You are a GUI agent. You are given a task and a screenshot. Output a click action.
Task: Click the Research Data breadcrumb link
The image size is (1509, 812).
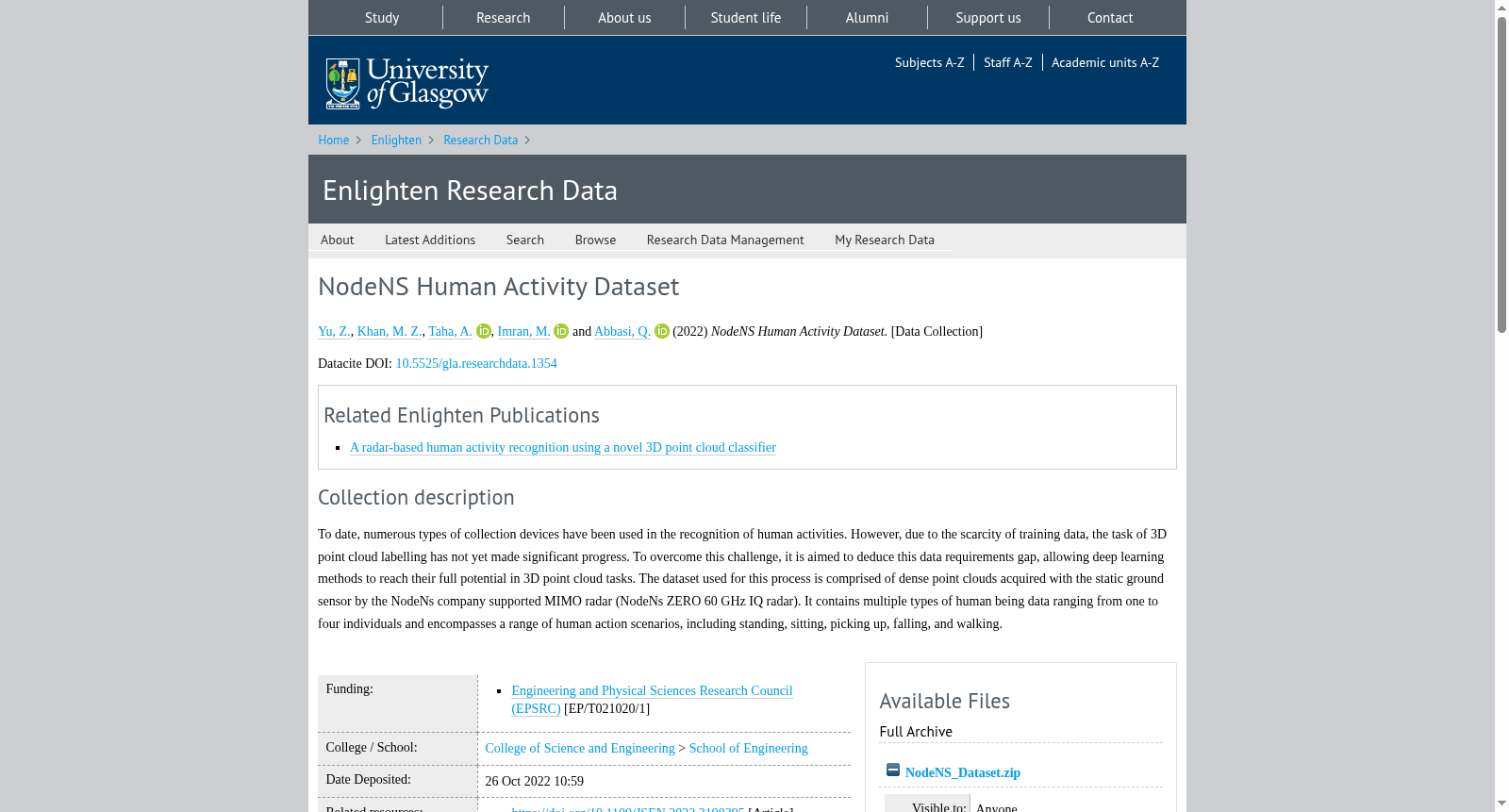(x=480, y=140)
